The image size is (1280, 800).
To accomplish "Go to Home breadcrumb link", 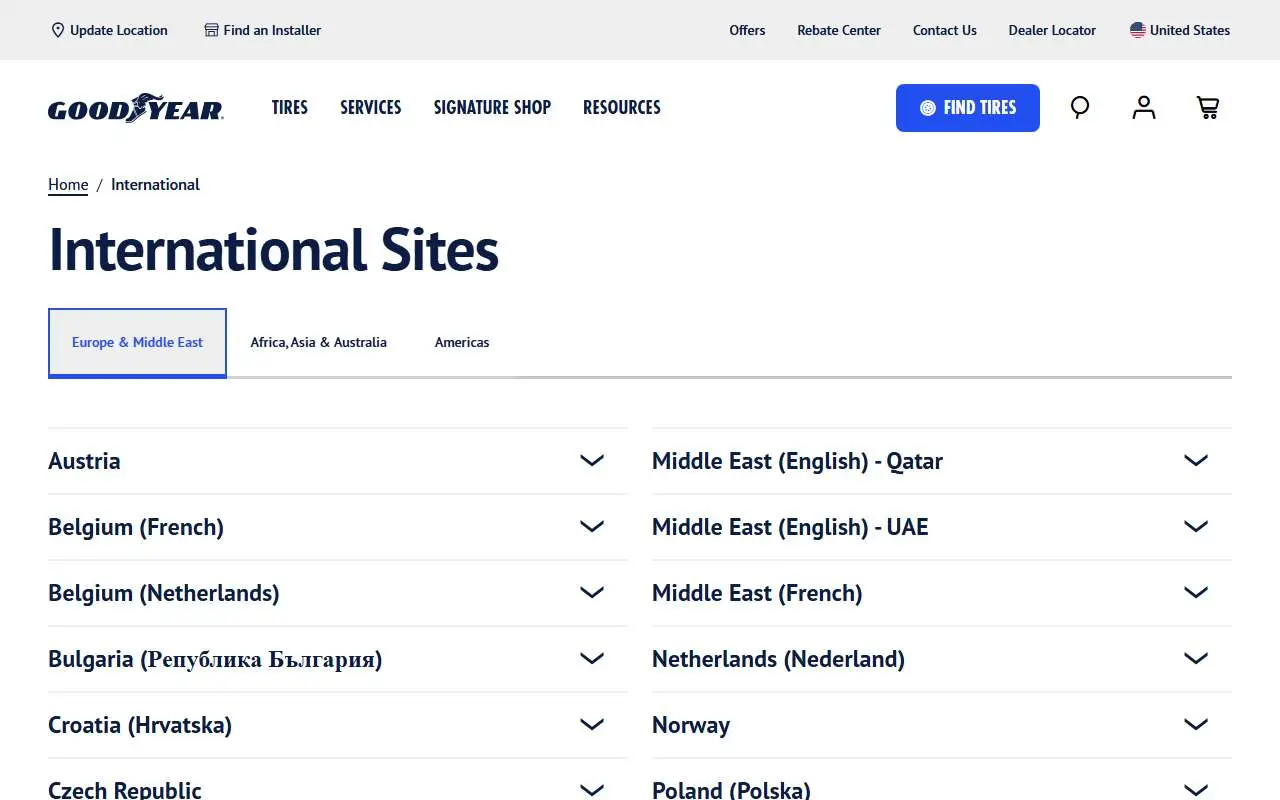I will pyautogui.click(x=68, y=185).
